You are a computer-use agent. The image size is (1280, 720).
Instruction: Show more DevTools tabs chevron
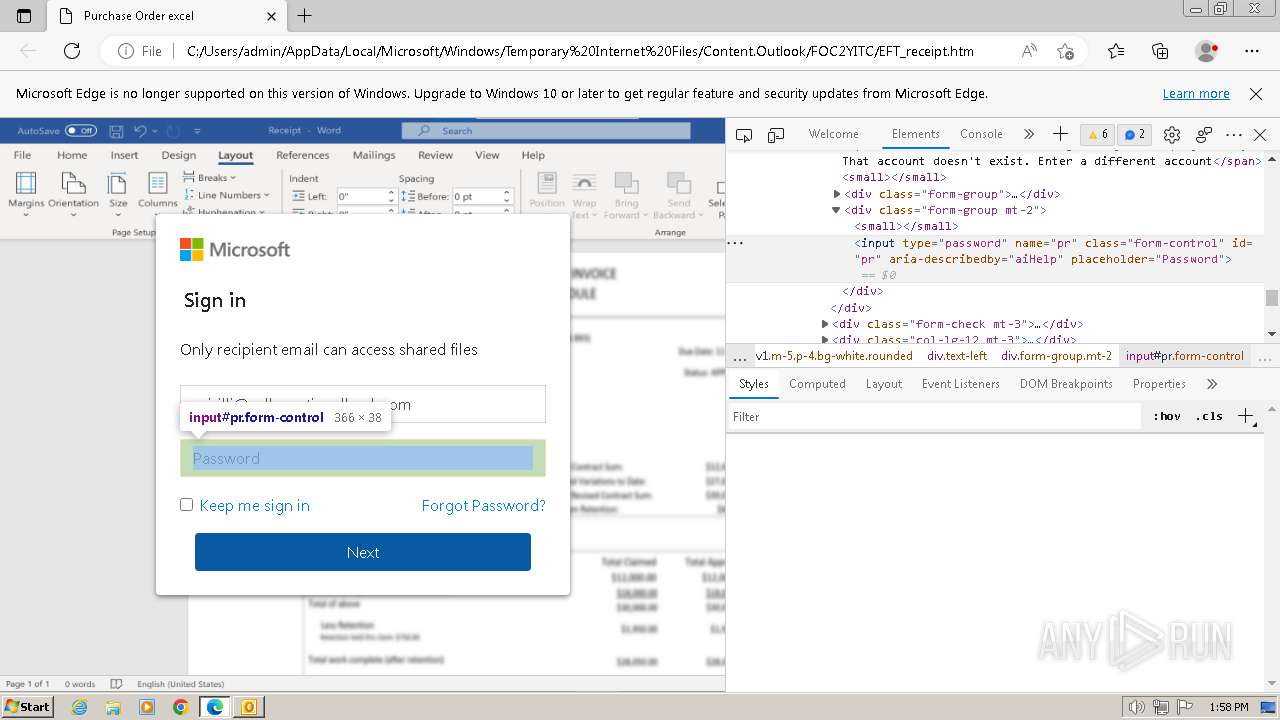tap(1028, 134)
